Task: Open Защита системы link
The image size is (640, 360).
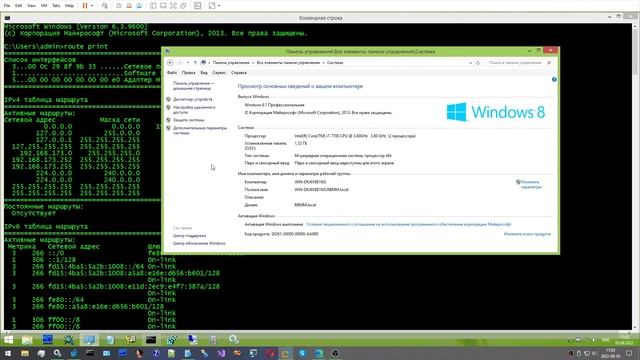Action: [x=189, y=120]
